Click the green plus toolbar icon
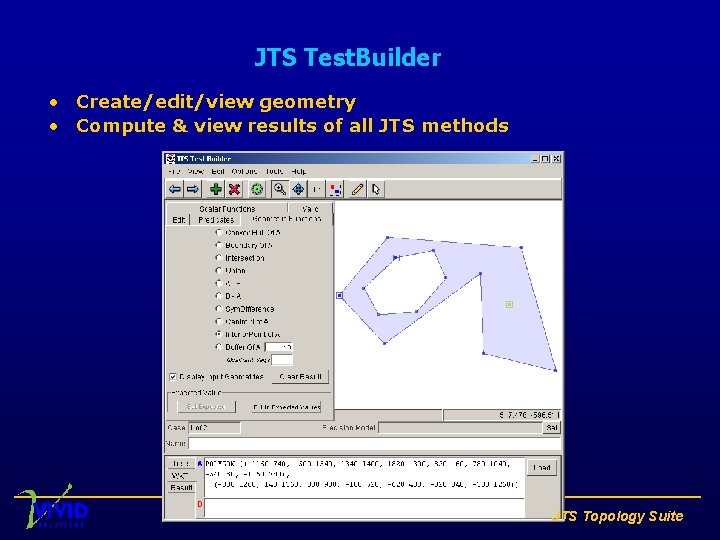720x540 pixels. point(215,189)
